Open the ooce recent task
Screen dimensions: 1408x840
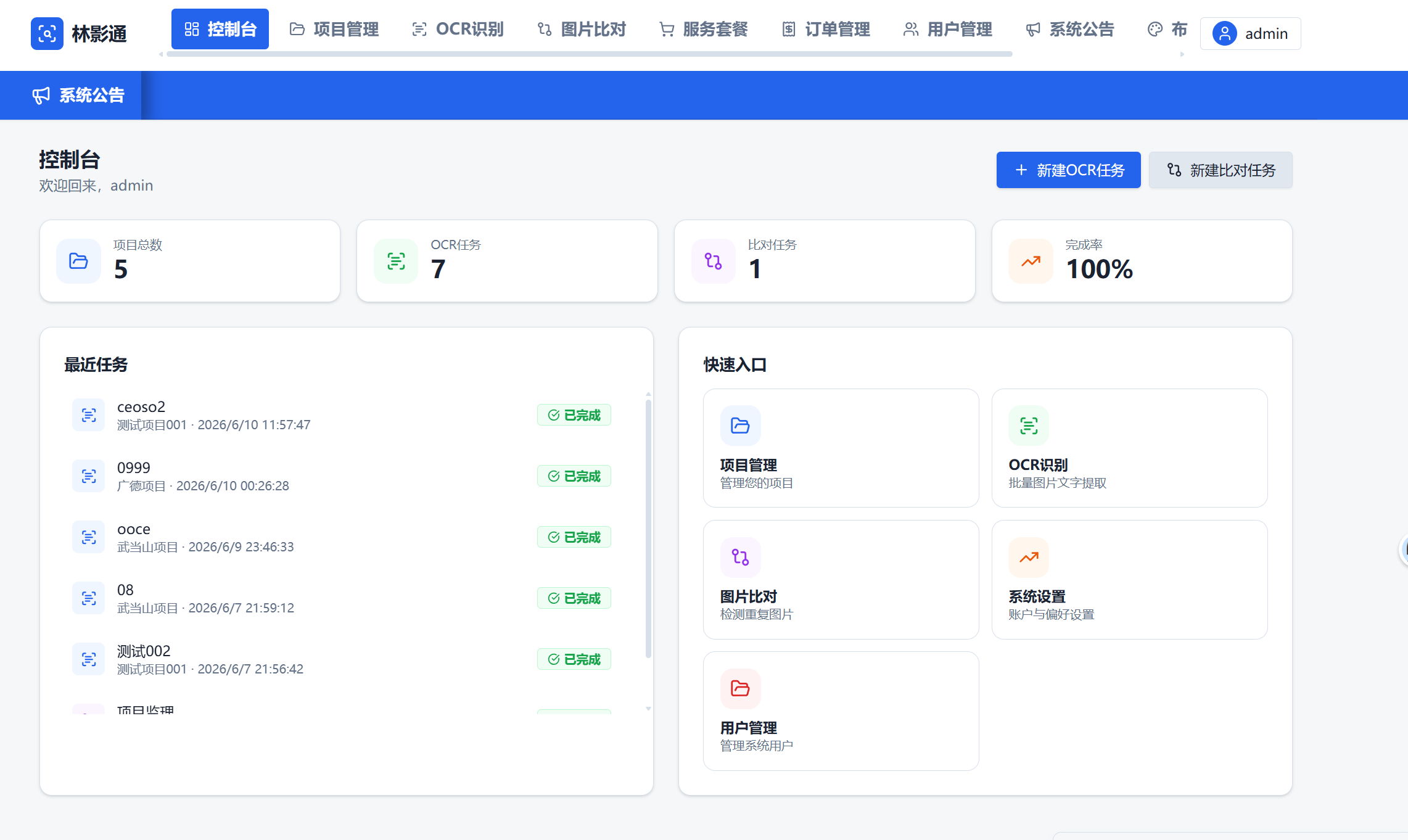click(342, 537)
